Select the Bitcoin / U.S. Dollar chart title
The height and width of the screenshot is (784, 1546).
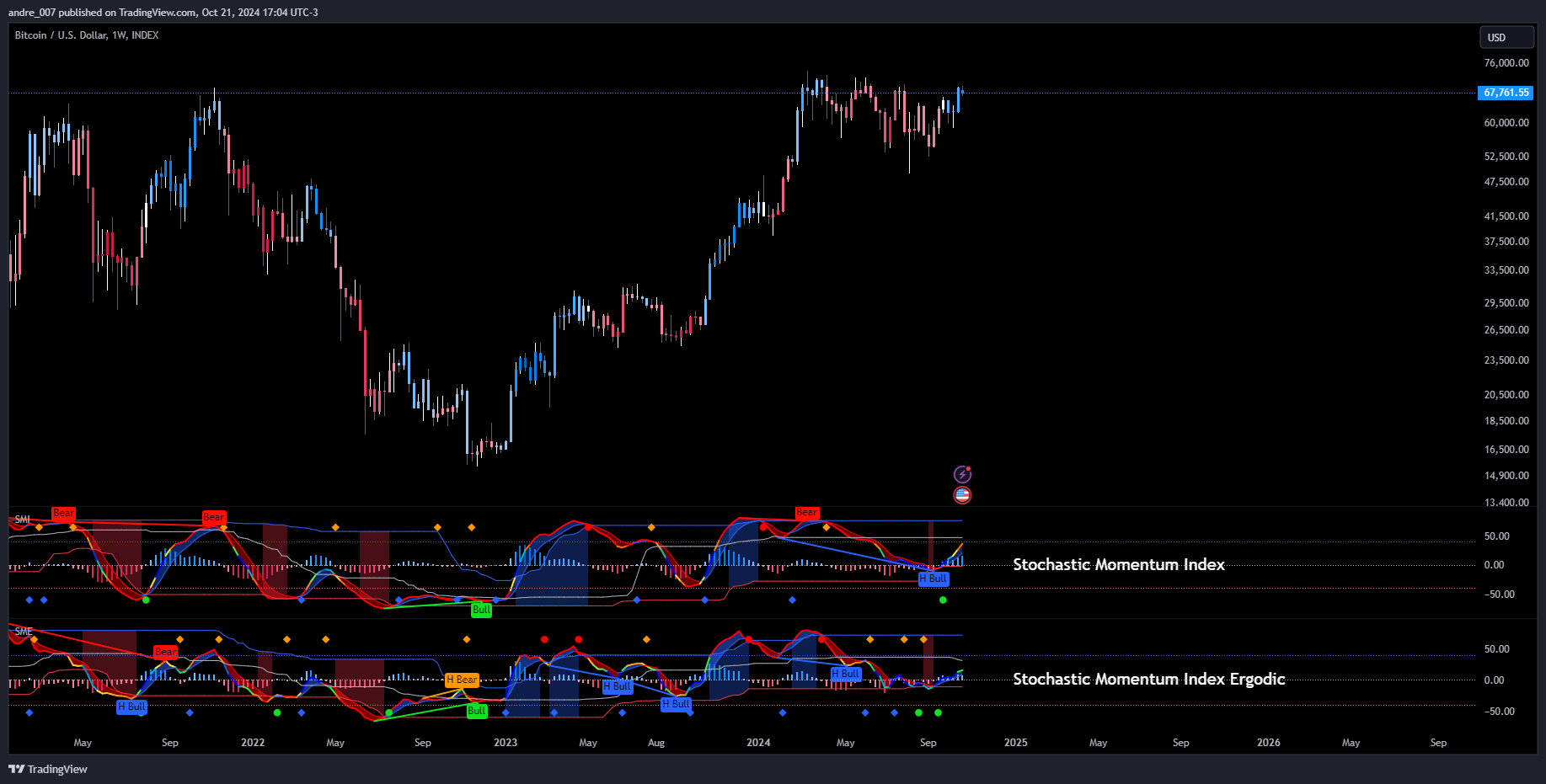pyautogui.click(x=86, y=35)
